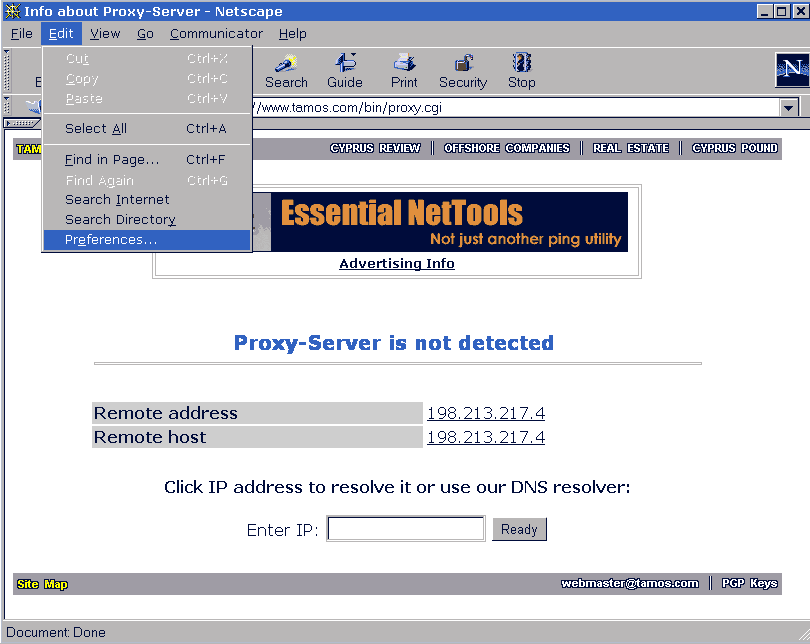The image size is (810, 644).
Task: Open the Guide toolbar button
Action: 345,71
